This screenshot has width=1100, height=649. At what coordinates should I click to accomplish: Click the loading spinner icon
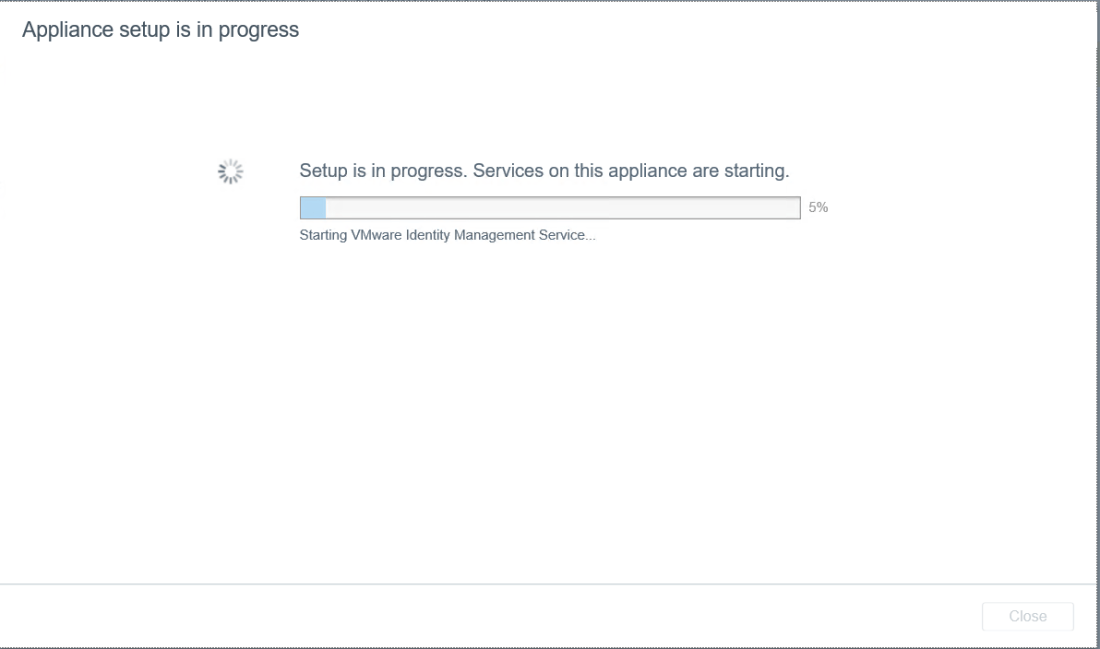(231, 172)
